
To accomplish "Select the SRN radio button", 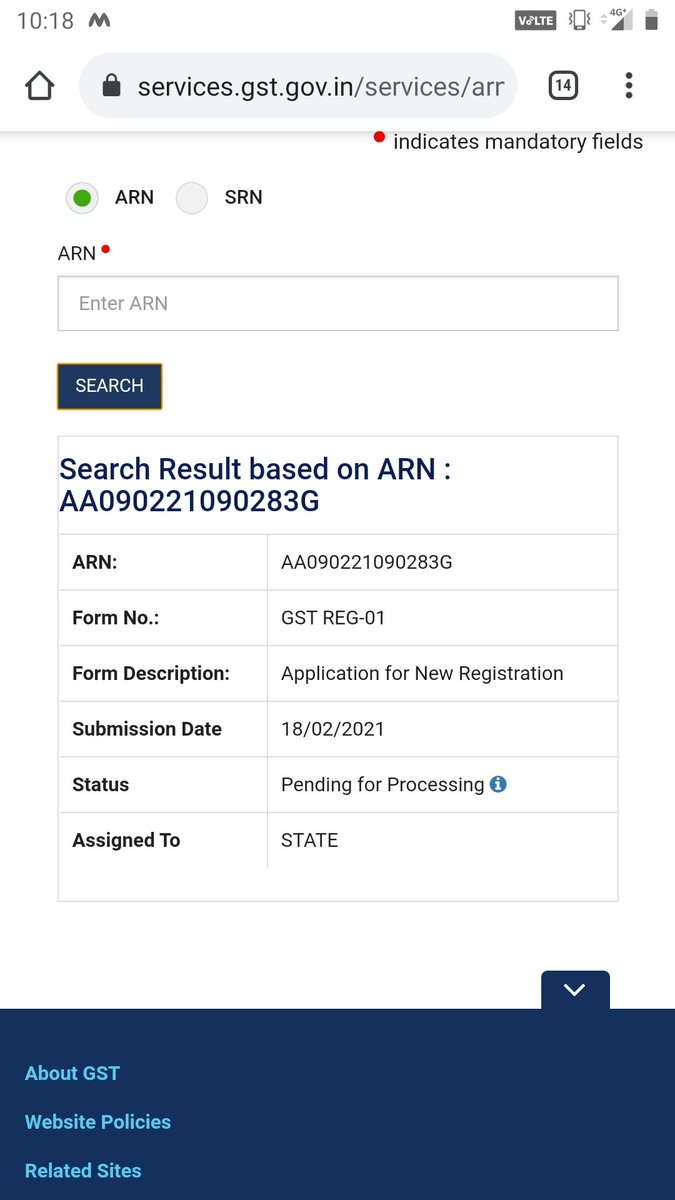I will pyautogui.click(x=191, y=198).
